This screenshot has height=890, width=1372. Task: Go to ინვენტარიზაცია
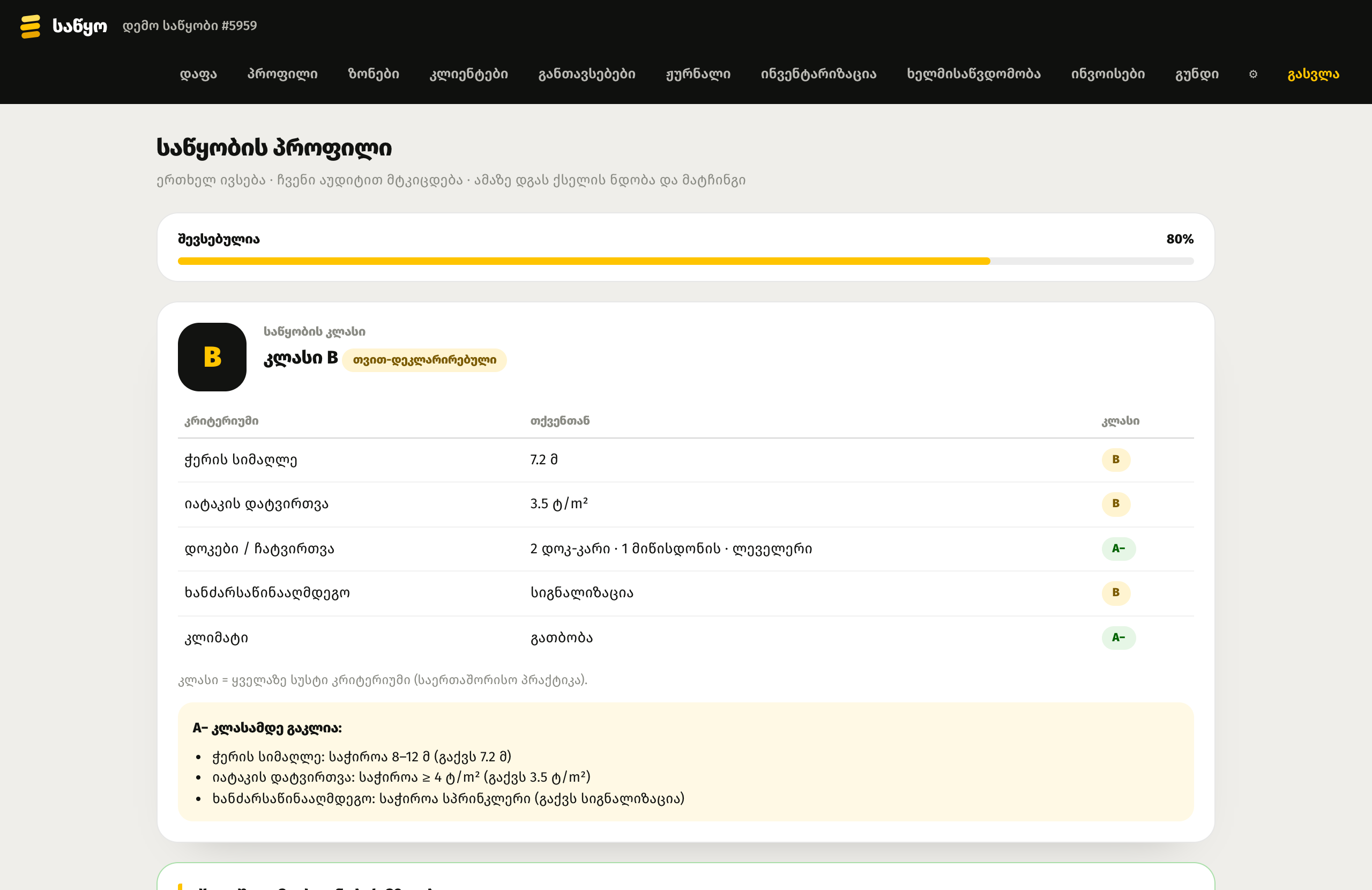click(818, 74)
